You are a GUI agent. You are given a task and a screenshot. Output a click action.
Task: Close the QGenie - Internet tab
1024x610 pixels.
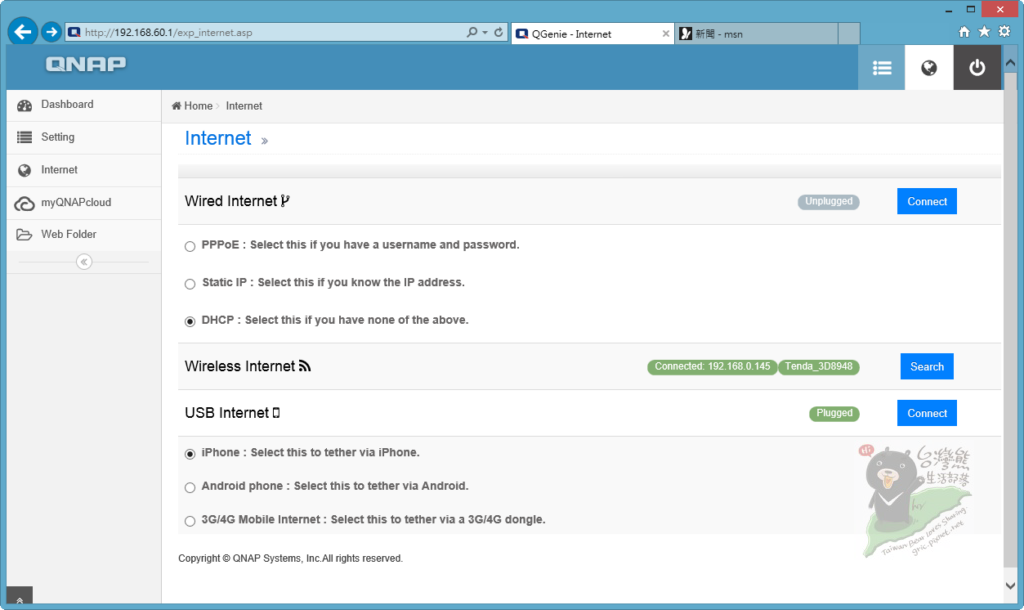[x=665, y=33]
